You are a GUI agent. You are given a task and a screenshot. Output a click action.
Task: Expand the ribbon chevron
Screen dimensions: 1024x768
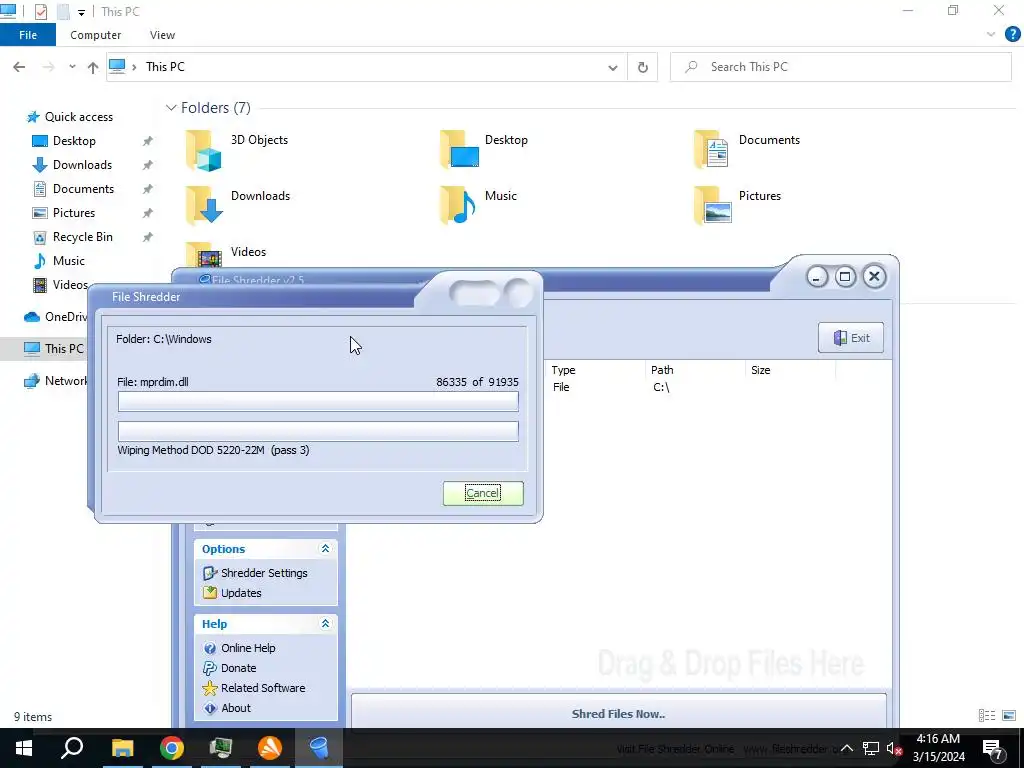click(x=991, y=35)
